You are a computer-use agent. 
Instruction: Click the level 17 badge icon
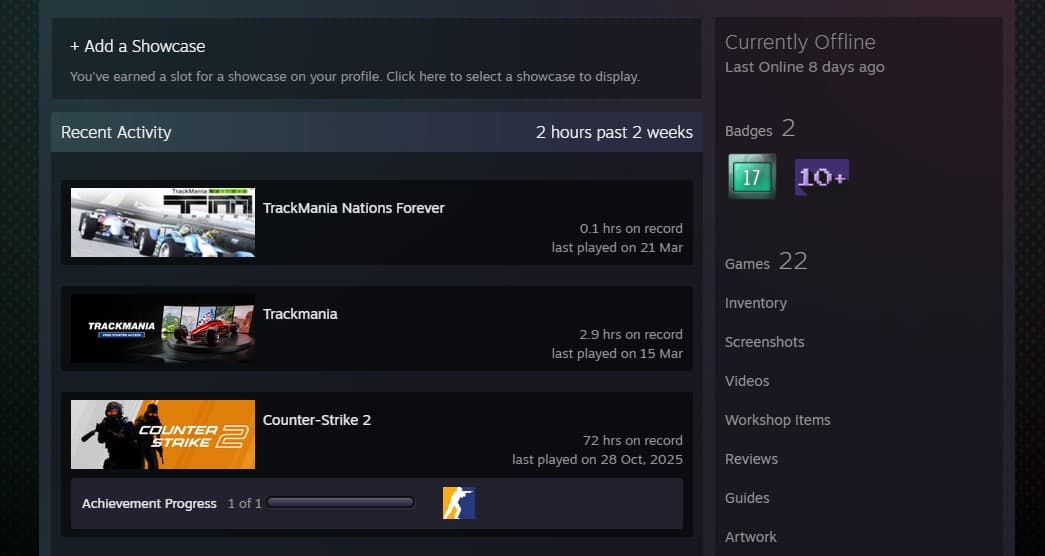pos(752,177)
